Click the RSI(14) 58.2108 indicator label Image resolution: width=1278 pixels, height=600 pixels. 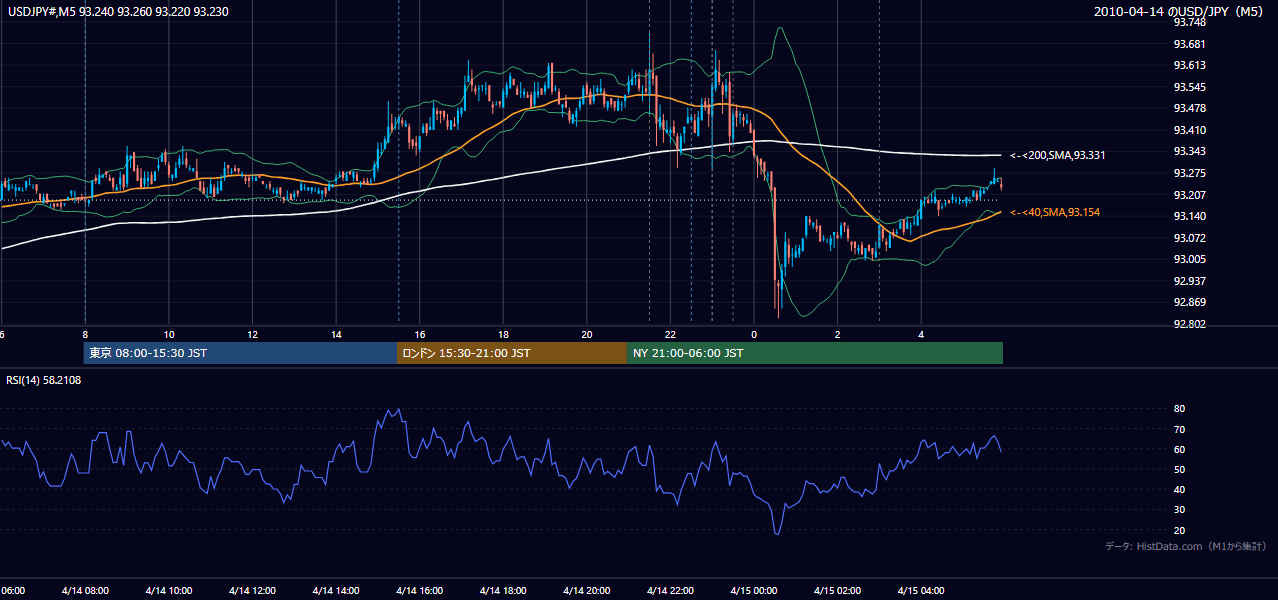[x=43, y=380]
